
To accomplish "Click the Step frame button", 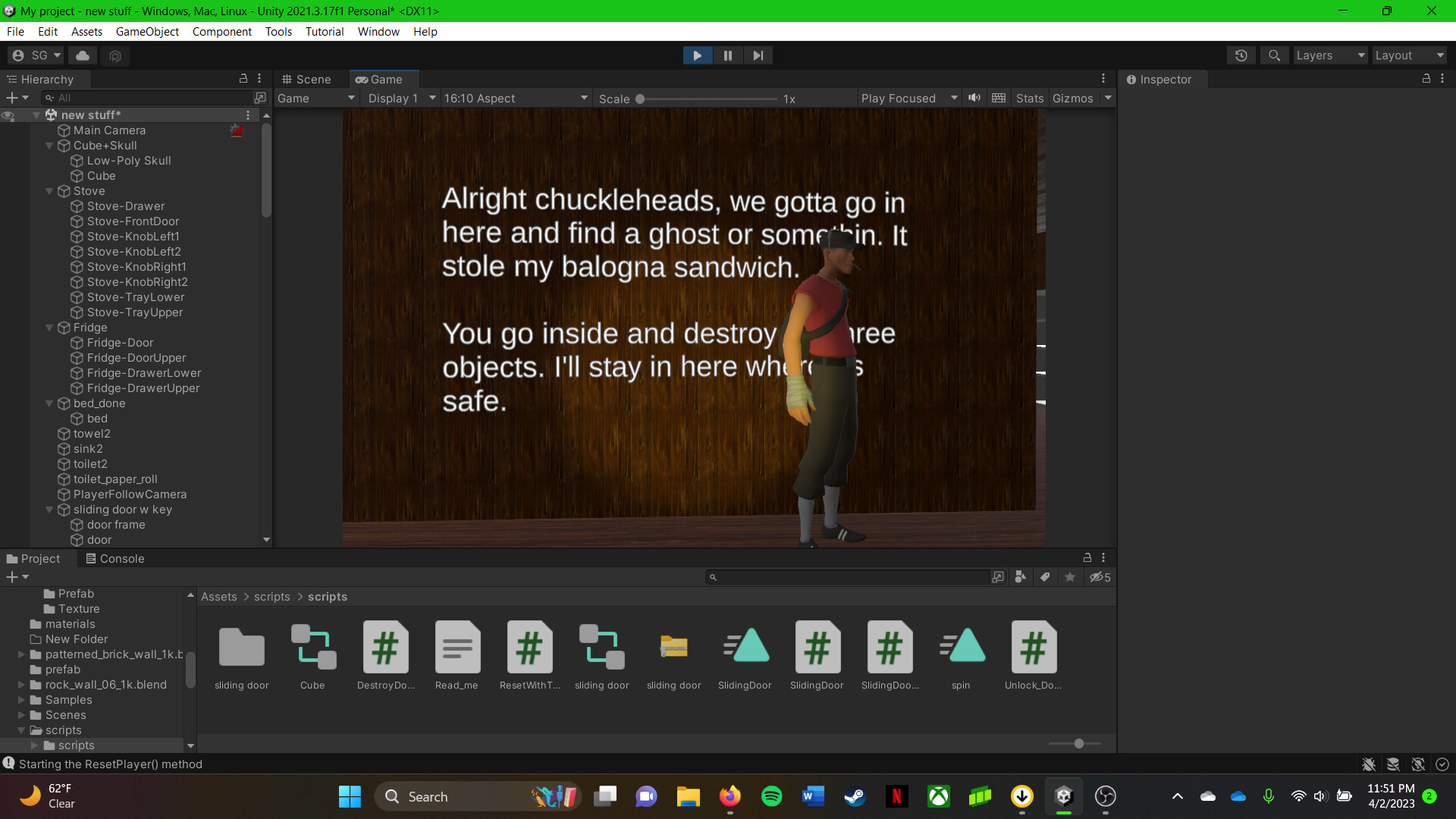I will pyautogui.click(x=758, y=55).
